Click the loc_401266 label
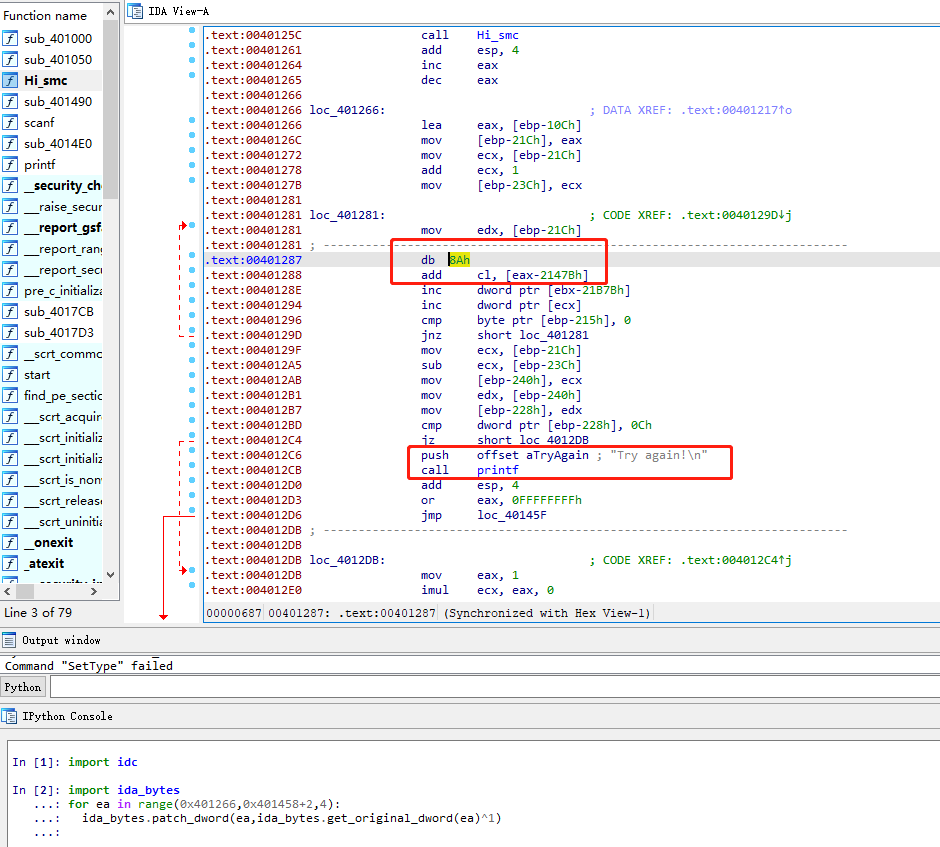 [347, 110]
